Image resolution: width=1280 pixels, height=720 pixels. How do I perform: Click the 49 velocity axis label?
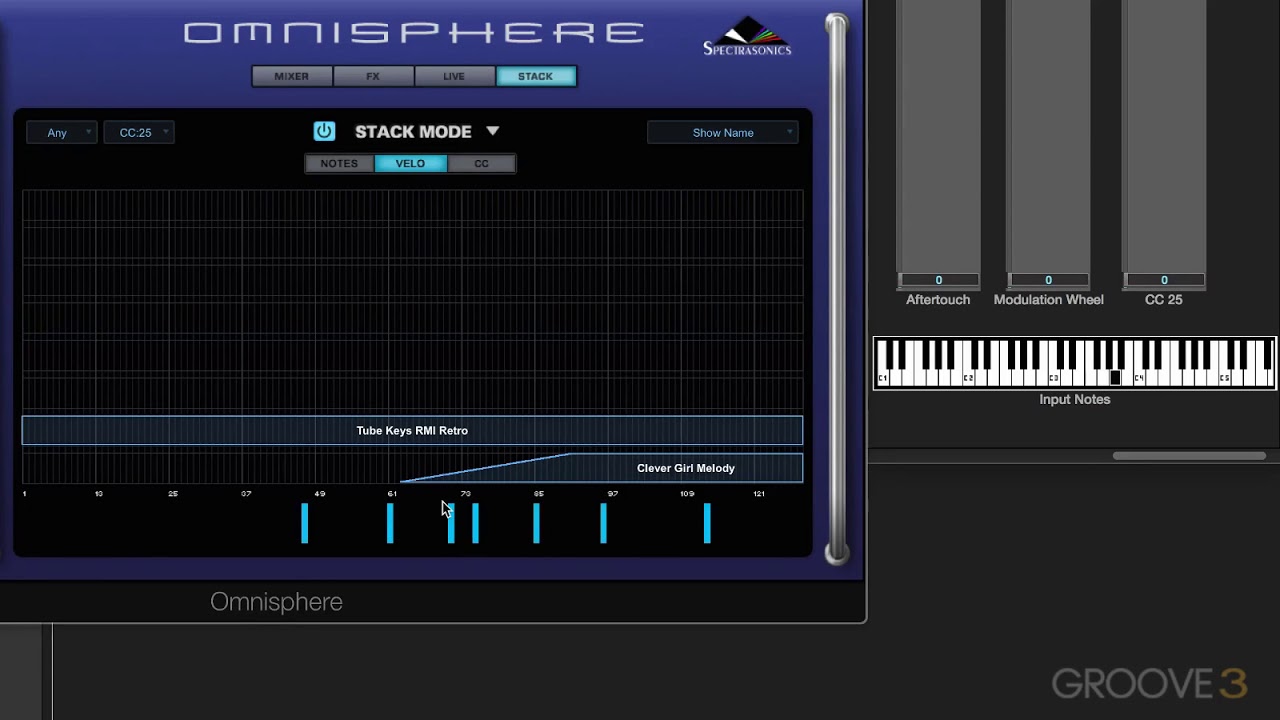click(x=320, y=493)
